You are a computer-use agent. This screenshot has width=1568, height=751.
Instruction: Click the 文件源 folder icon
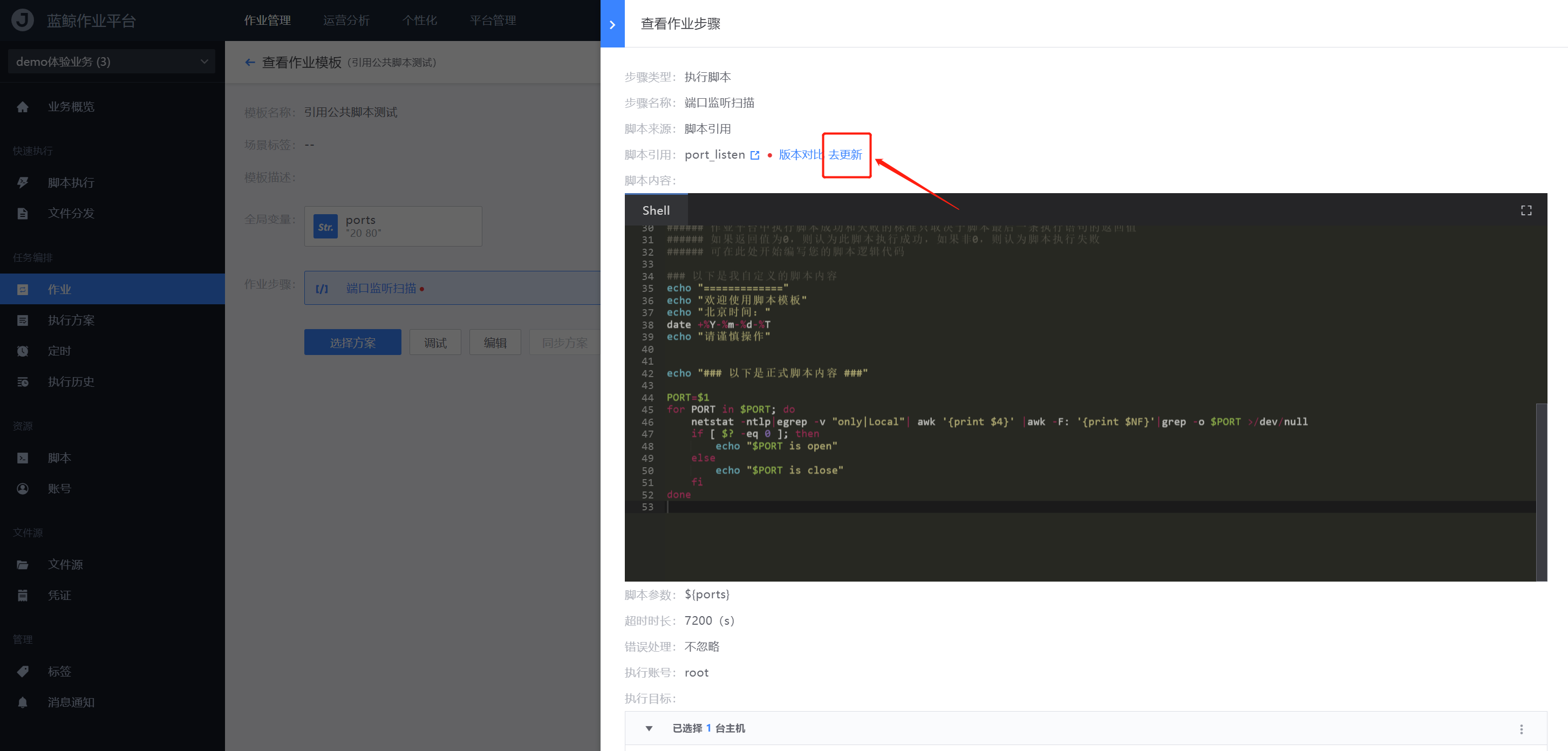coord(23,565)
